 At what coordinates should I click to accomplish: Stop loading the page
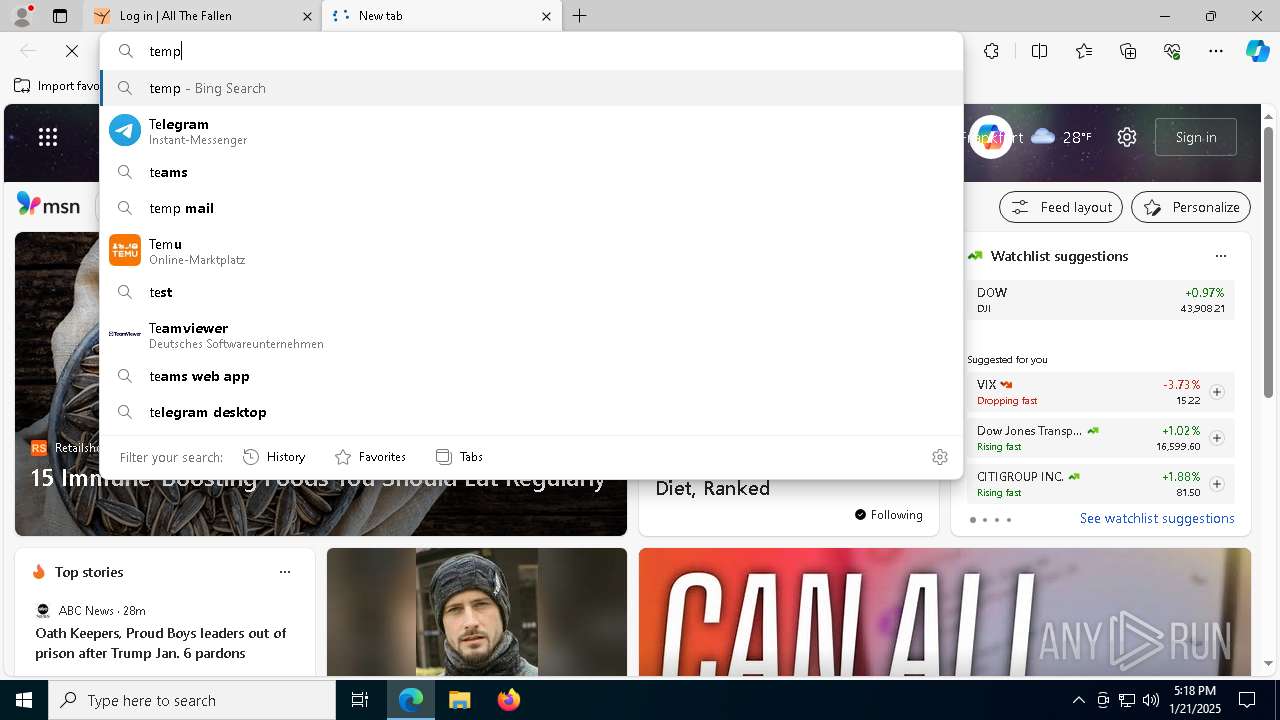[72, 51]
